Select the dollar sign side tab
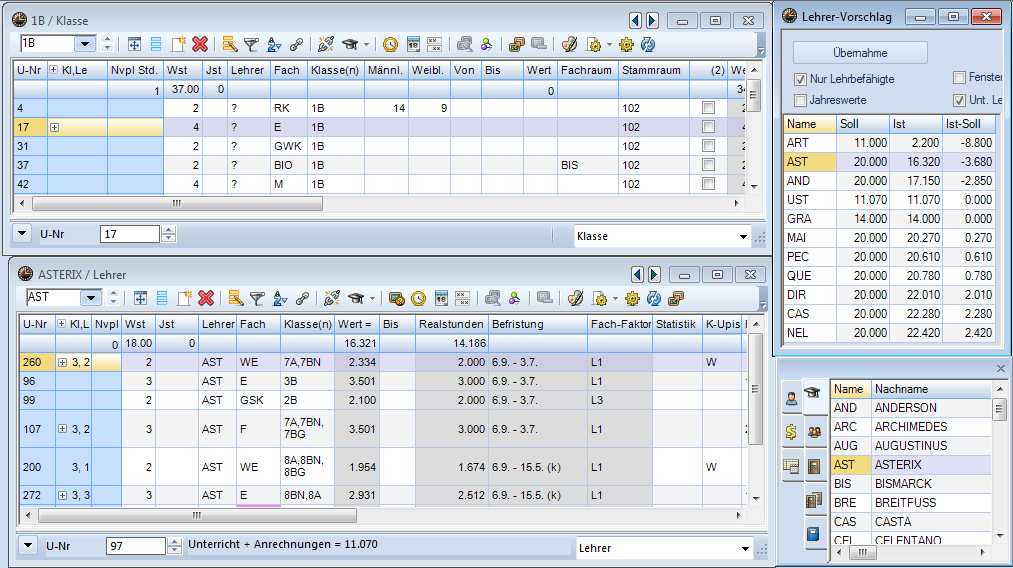Screen dimensions: 1013x568 [792, 431]
